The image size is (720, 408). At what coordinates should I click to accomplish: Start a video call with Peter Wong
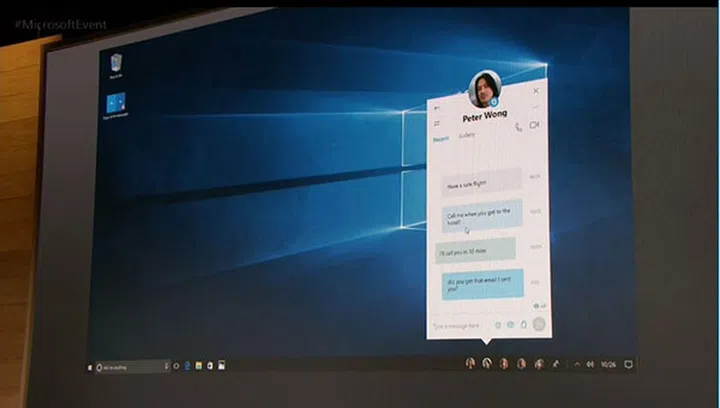534,125
